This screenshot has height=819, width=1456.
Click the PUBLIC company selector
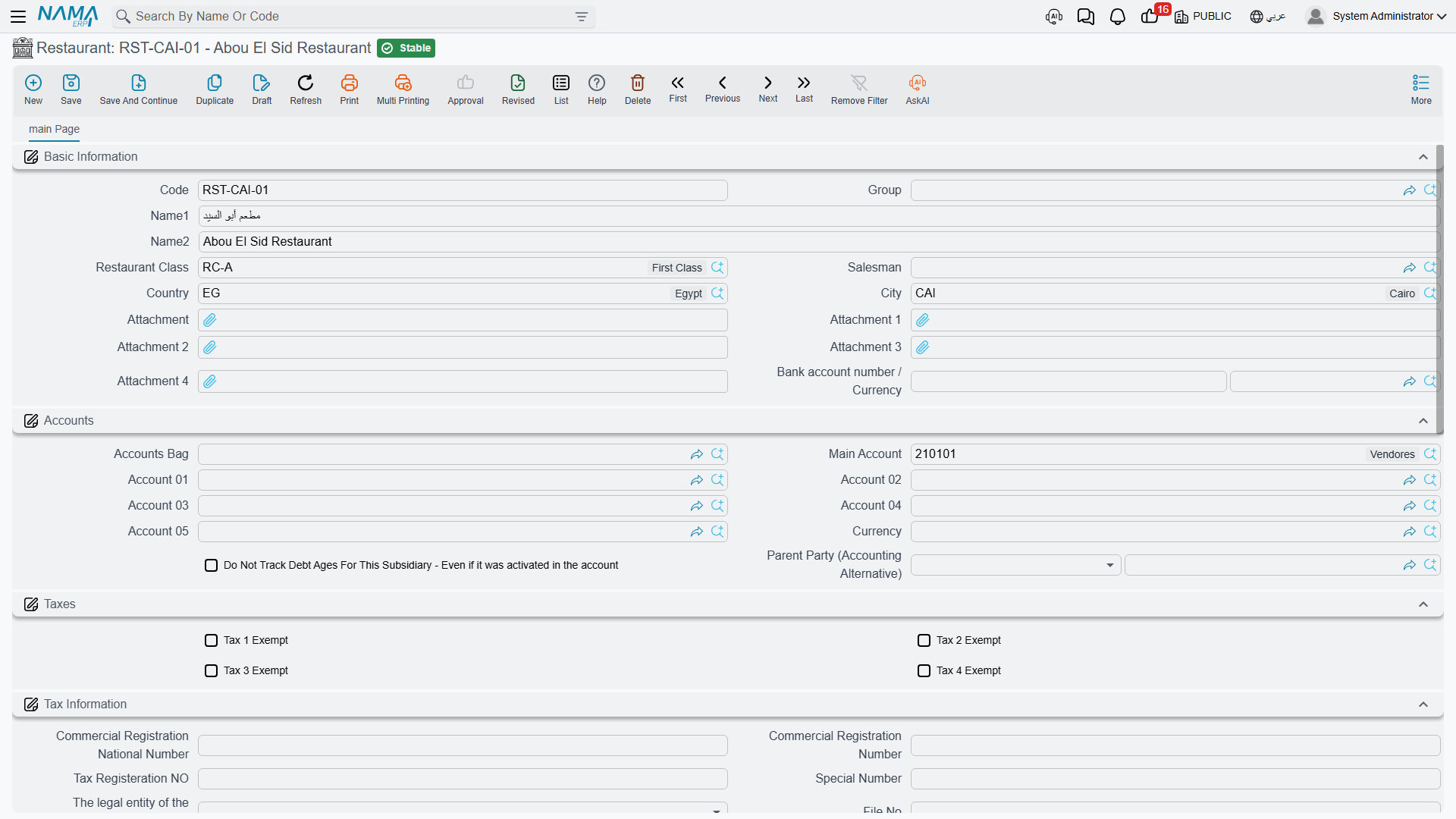[1203, 17]
